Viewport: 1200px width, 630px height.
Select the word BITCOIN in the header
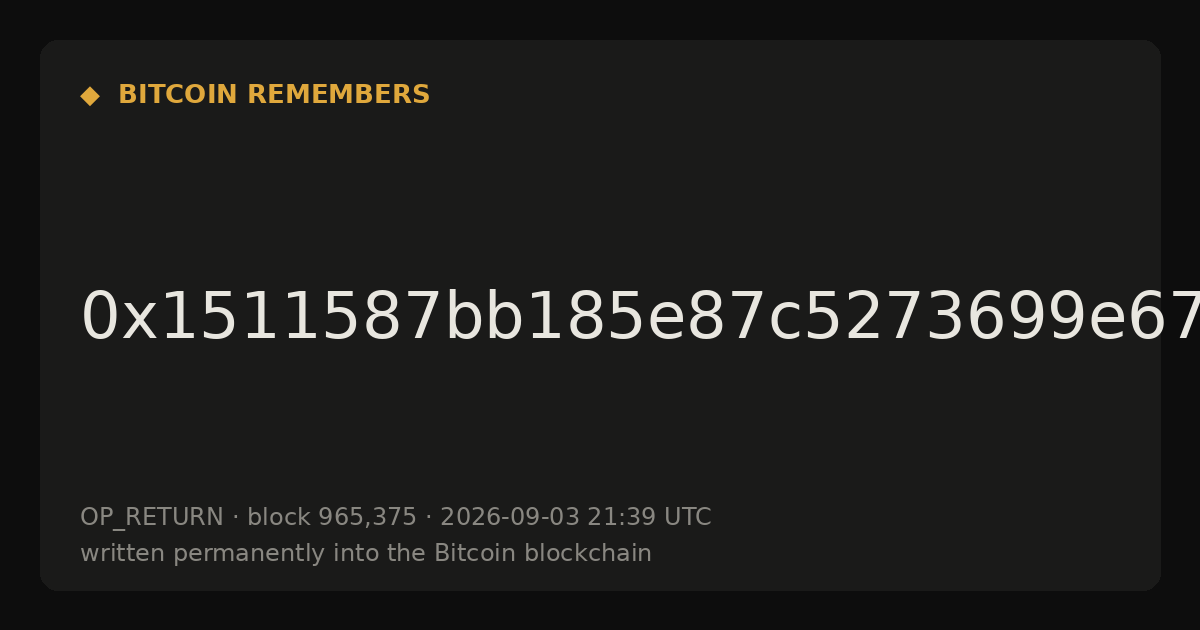tap(178, 95)
